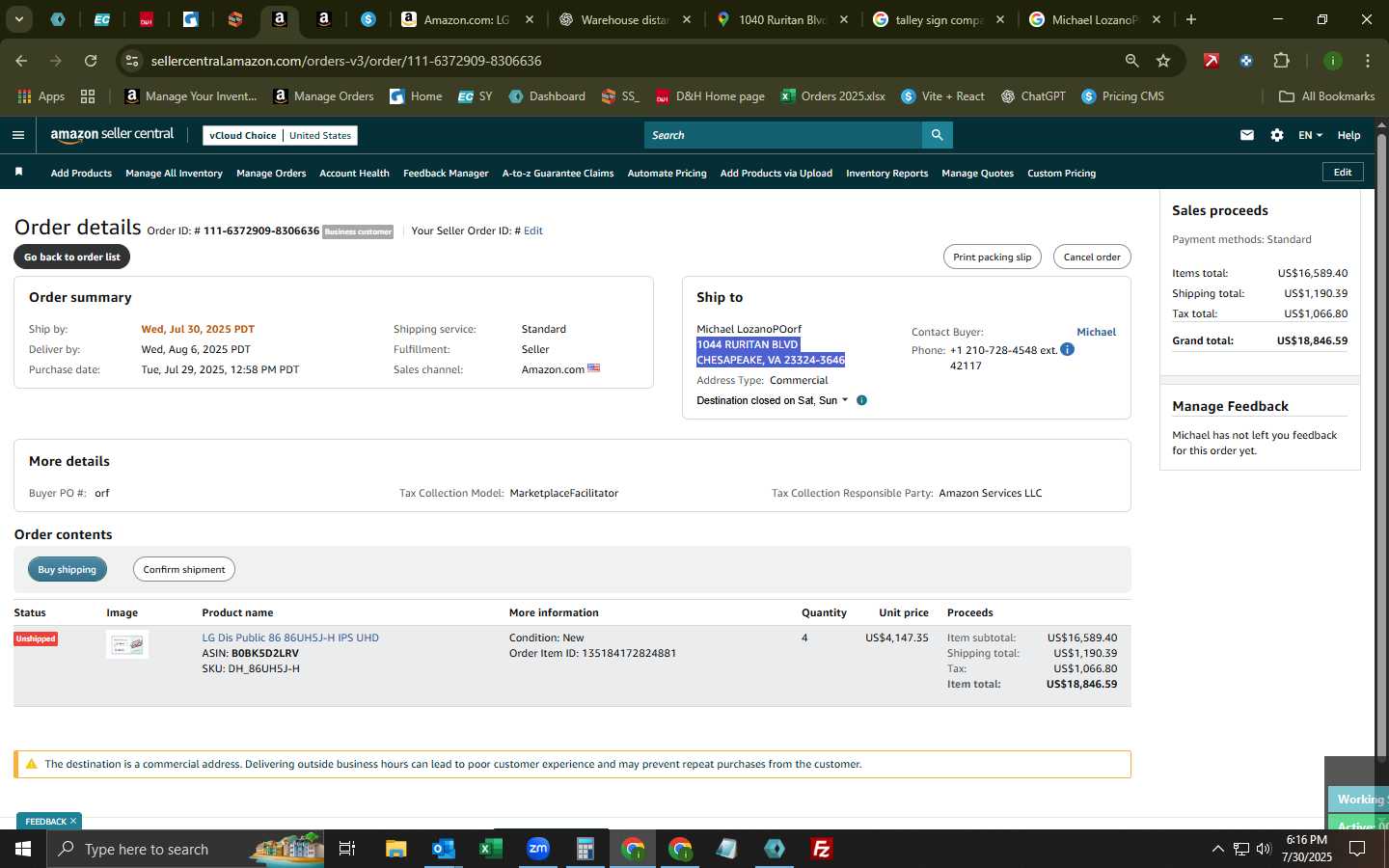Switch to the talley sign company tab
The width and height of the screenshot is (1389, 868).
940,19
